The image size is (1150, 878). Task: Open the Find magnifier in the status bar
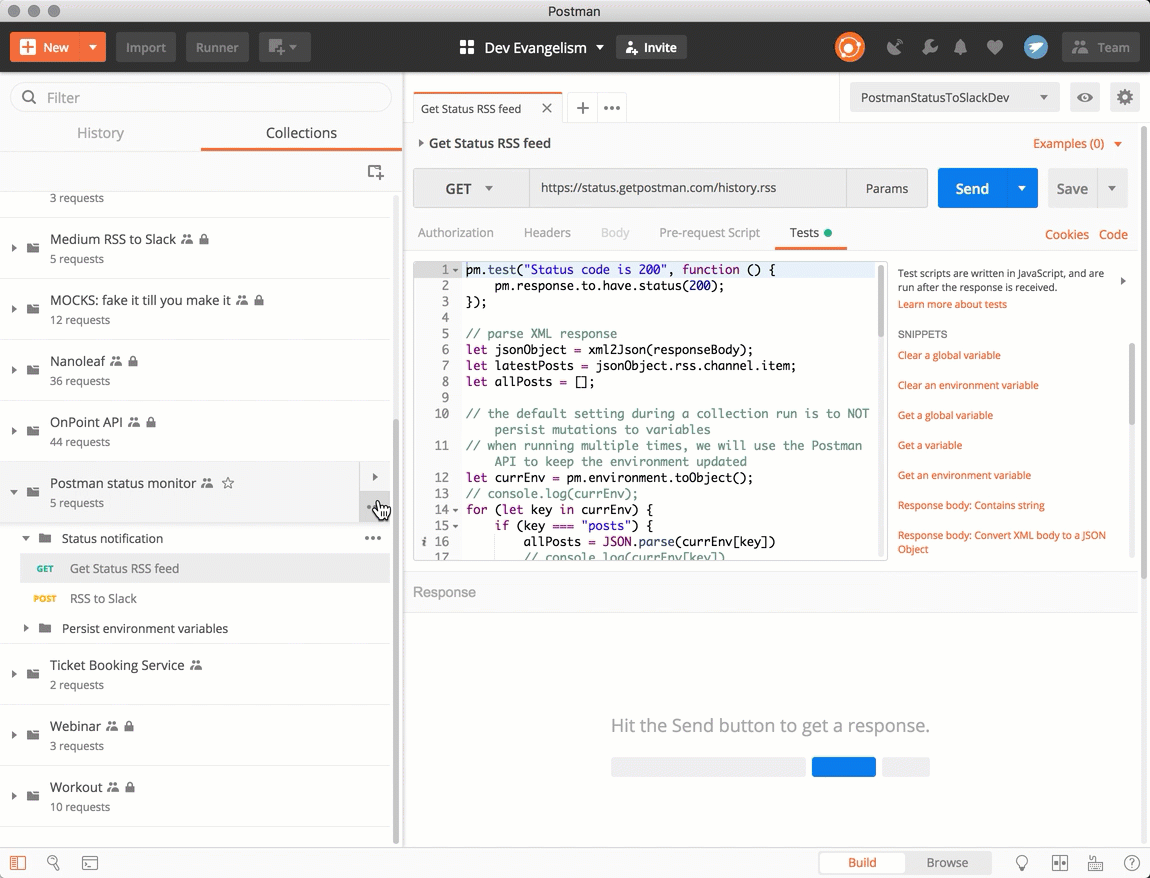tap(53, 863)
